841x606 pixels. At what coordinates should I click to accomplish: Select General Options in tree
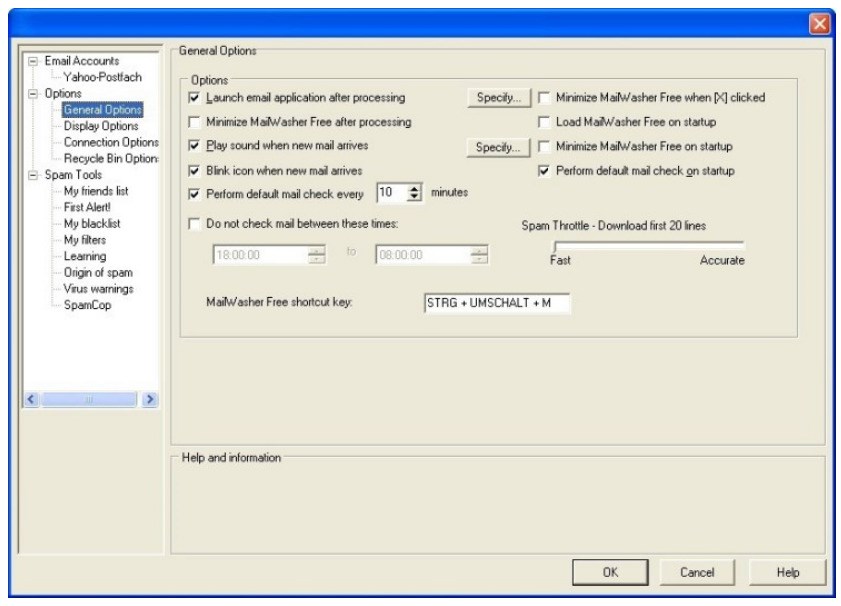(102, 110)
